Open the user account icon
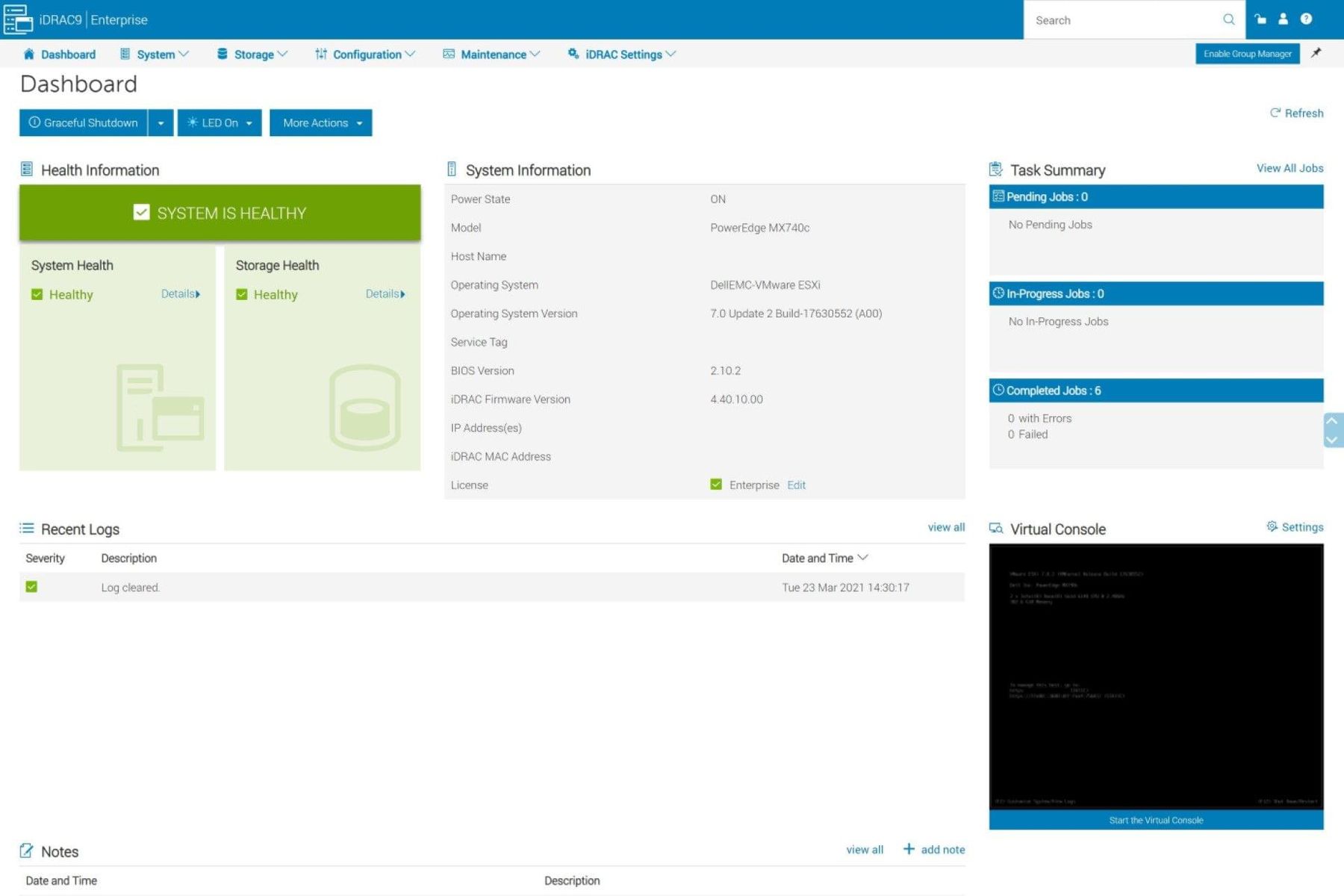 coord(1283,19)
